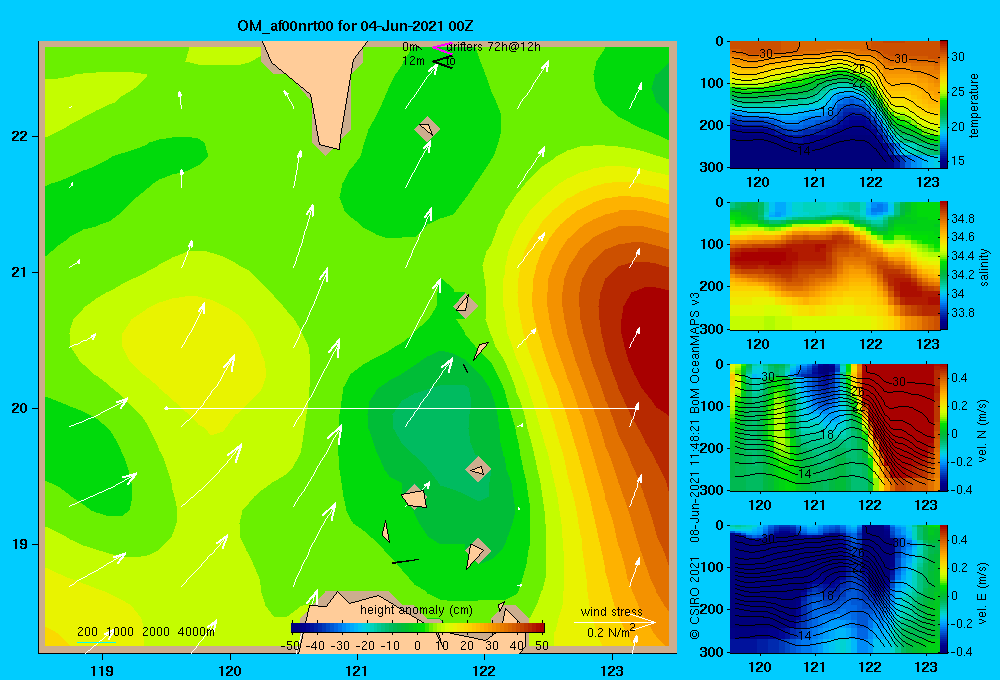1000x680 pixels.
Task: Click the '14' contour label in the temperature panel
Action: (x=804, y=150)
